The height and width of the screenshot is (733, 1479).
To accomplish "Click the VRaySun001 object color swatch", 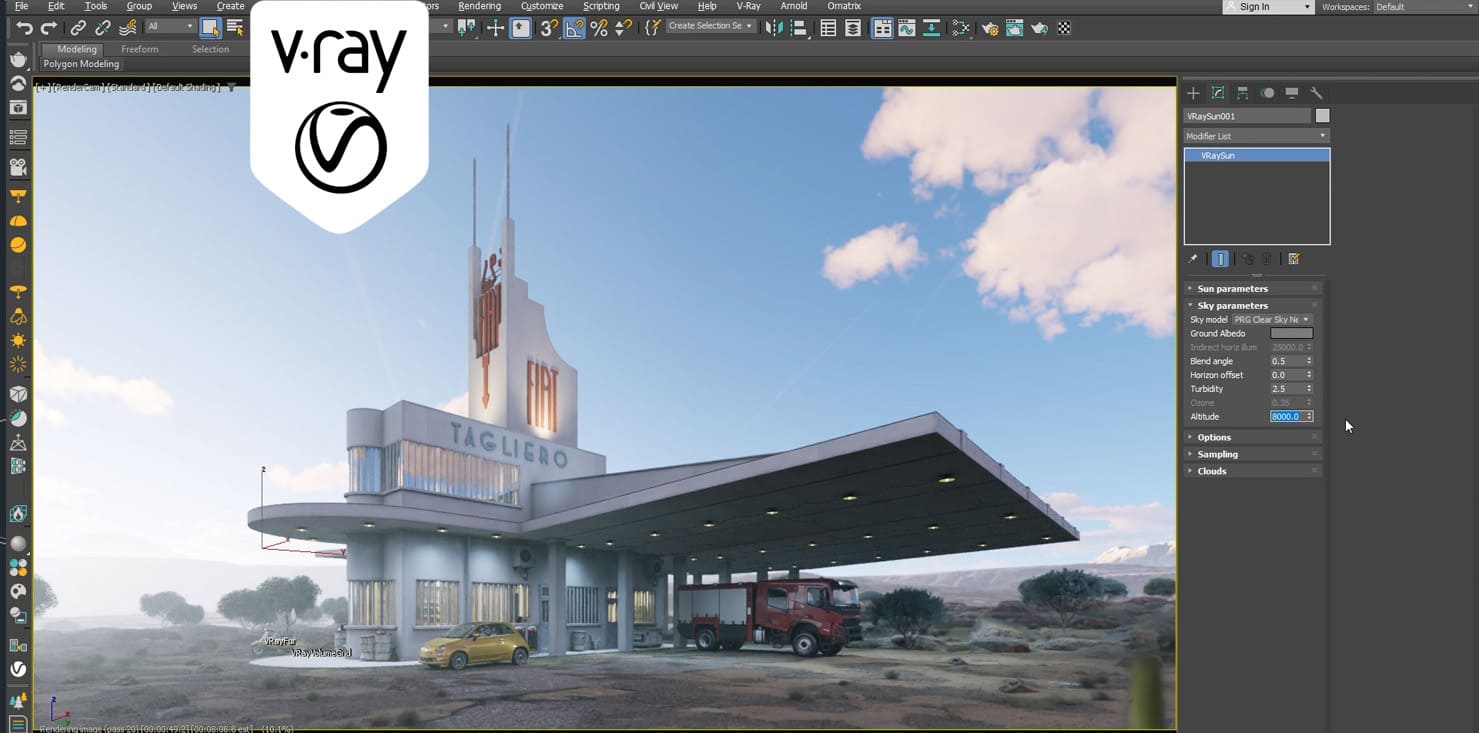I will (1322, 116).
